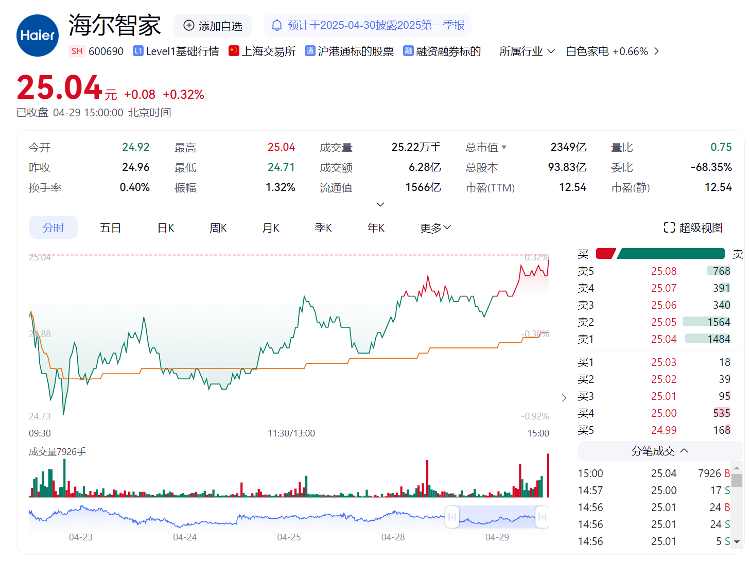Click the right handle of timeline range slider
Viewport: 750px width, 561px height.
pyautogui.click(x=542, y=517)
